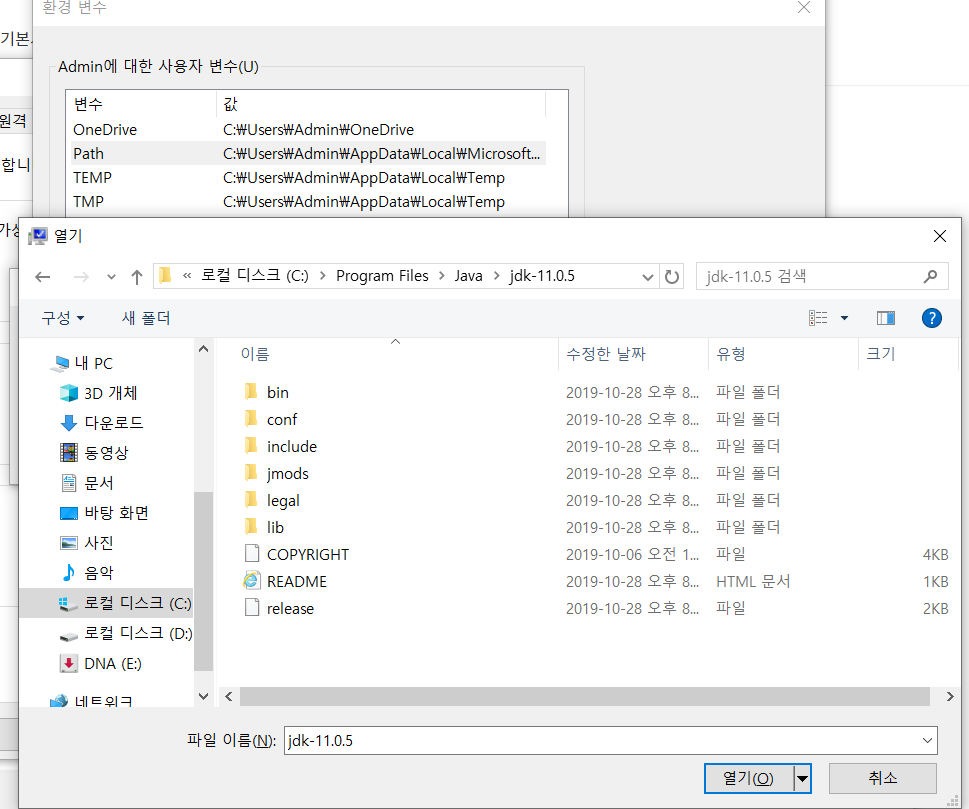Select the COPYRIGHT file
The image size is (969, 809).
coord(308,554)
